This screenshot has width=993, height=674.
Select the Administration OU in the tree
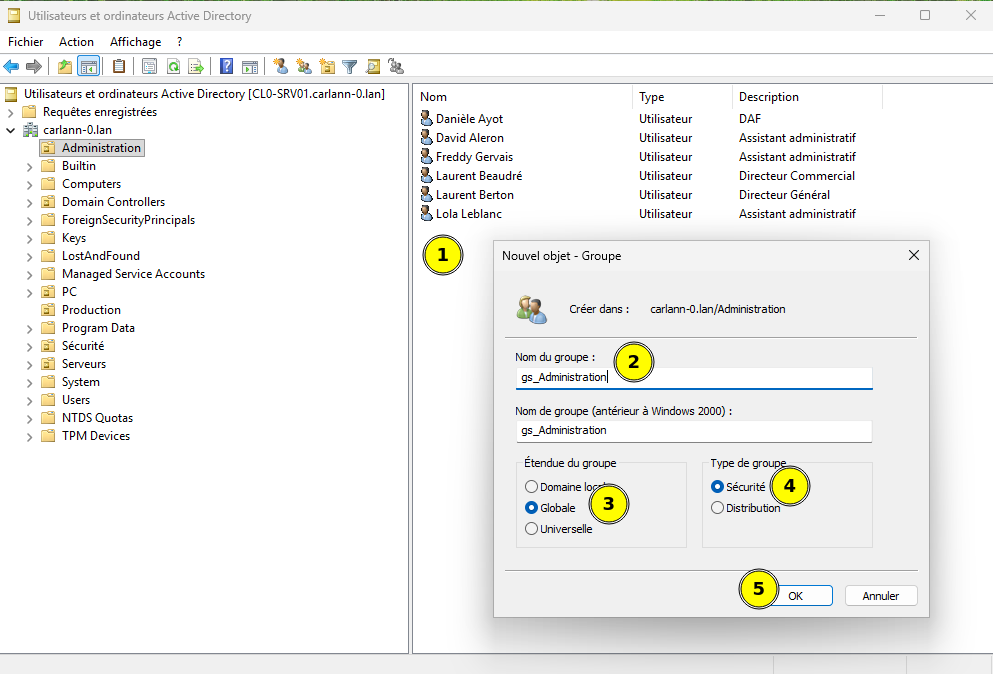tap(101, 148)
